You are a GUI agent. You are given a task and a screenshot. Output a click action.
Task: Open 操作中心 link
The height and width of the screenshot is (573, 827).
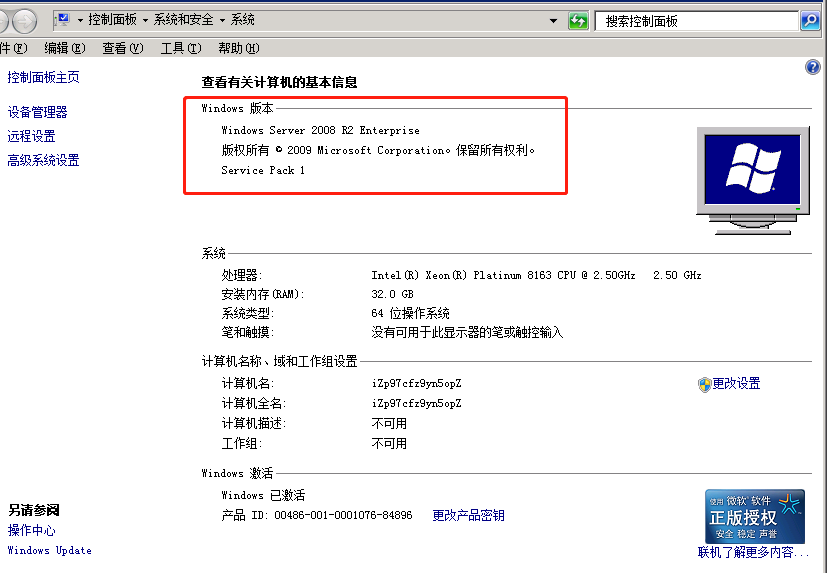tap(31, 530)
